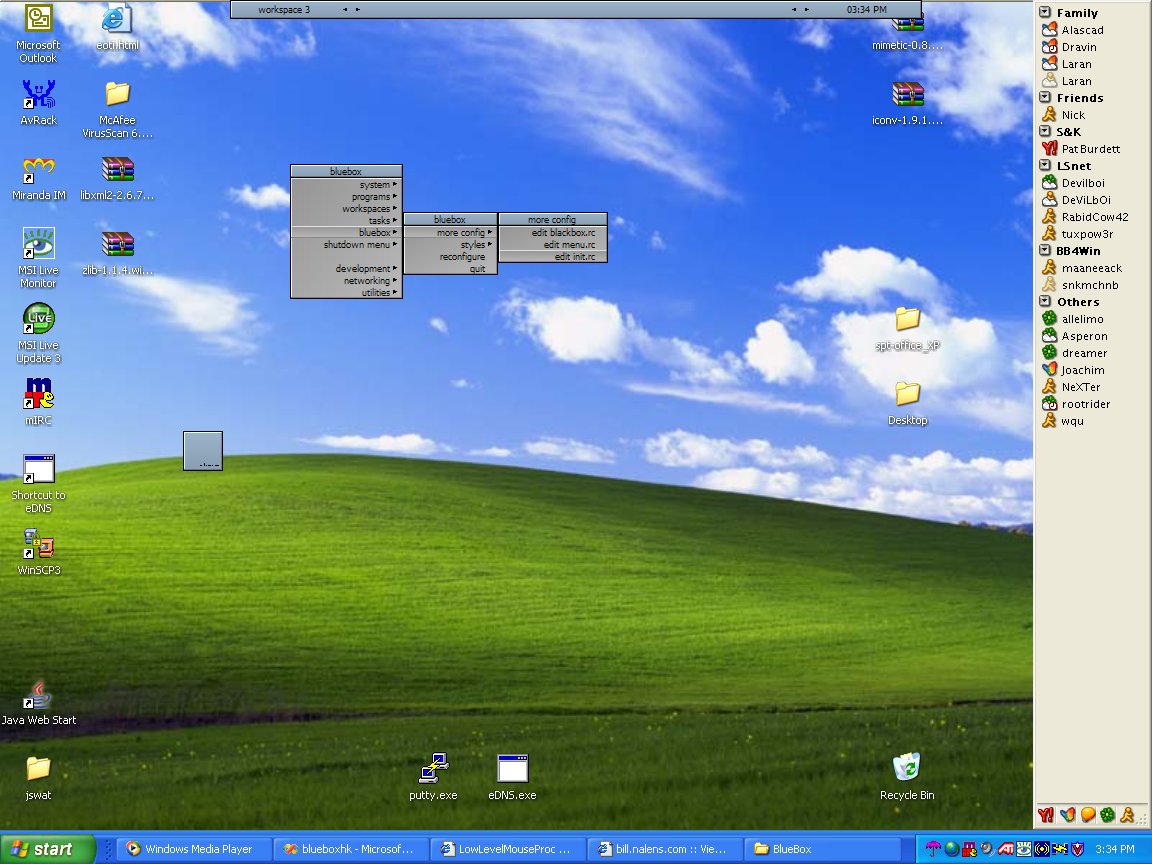The height and width of the screenshot is (864, 1152).
Task: Select the spt-office_XP folder icon
Action: tap(907, 328)
